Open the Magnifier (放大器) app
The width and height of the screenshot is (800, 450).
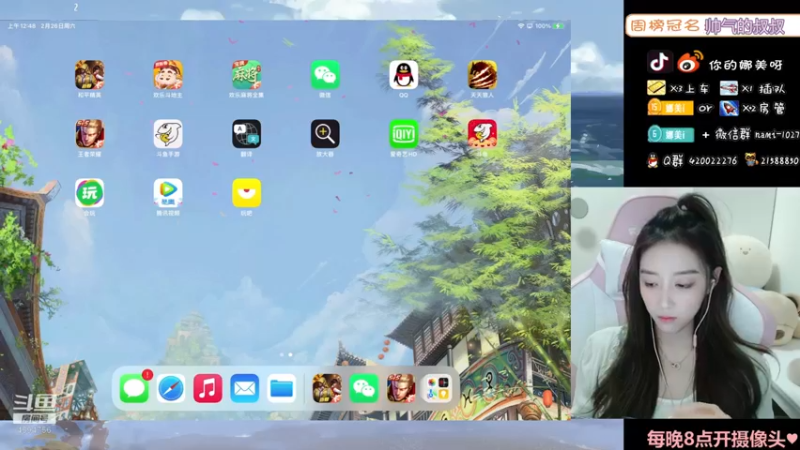point(325,134)
